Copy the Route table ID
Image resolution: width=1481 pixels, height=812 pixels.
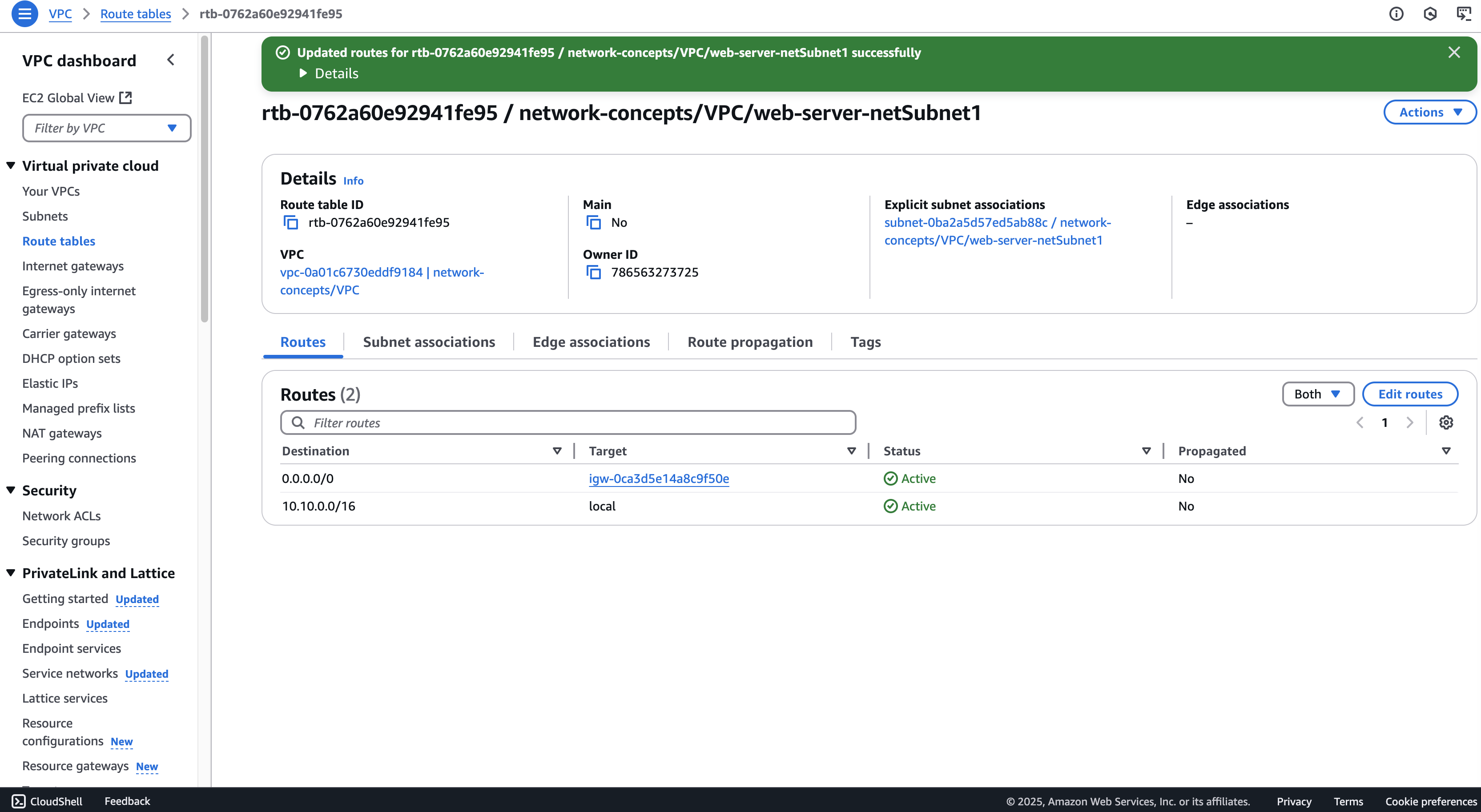291,222
